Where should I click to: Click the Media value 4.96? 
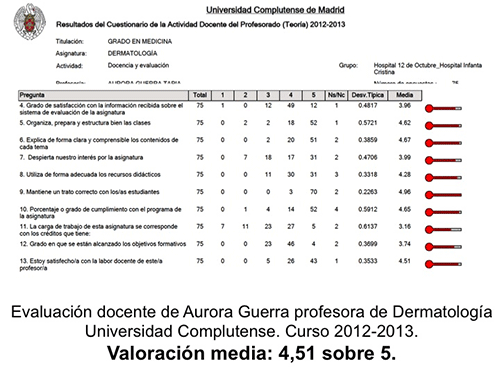pyautogui.click(x=405, y=192)
